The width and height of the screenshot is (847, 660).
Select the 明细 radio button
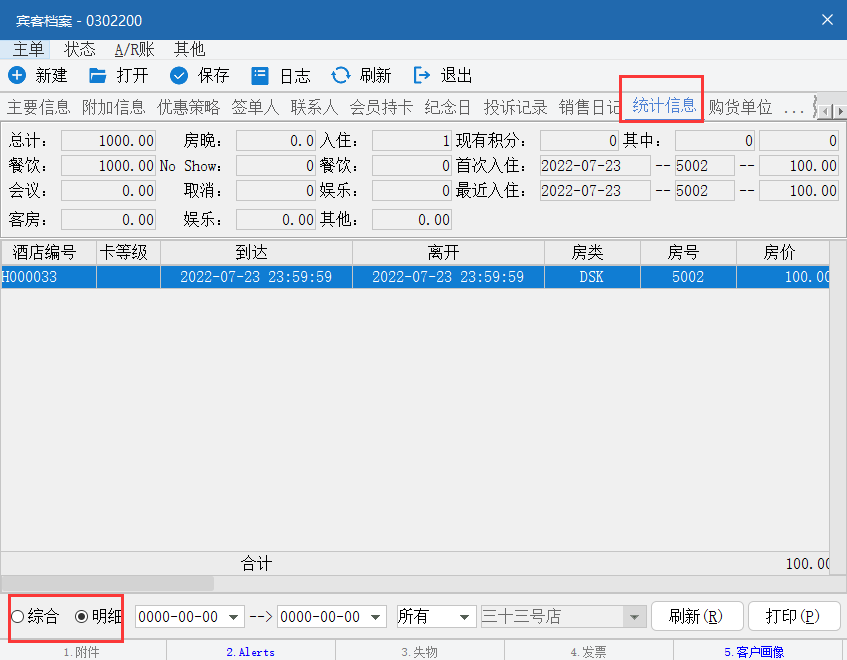coord(82,616)
